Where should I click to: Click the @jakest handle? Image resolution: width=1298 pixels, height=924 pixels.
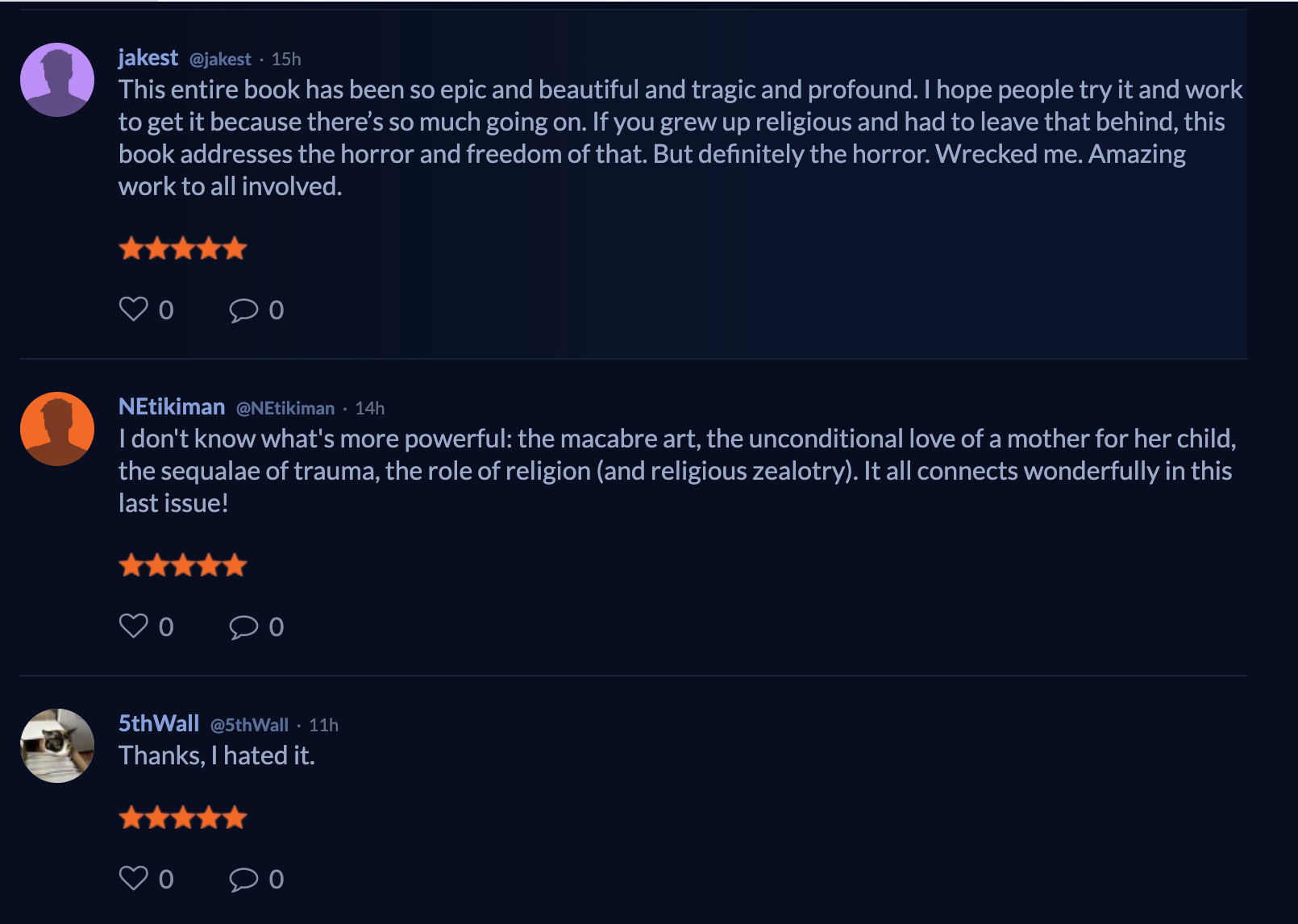coord(220,60)
